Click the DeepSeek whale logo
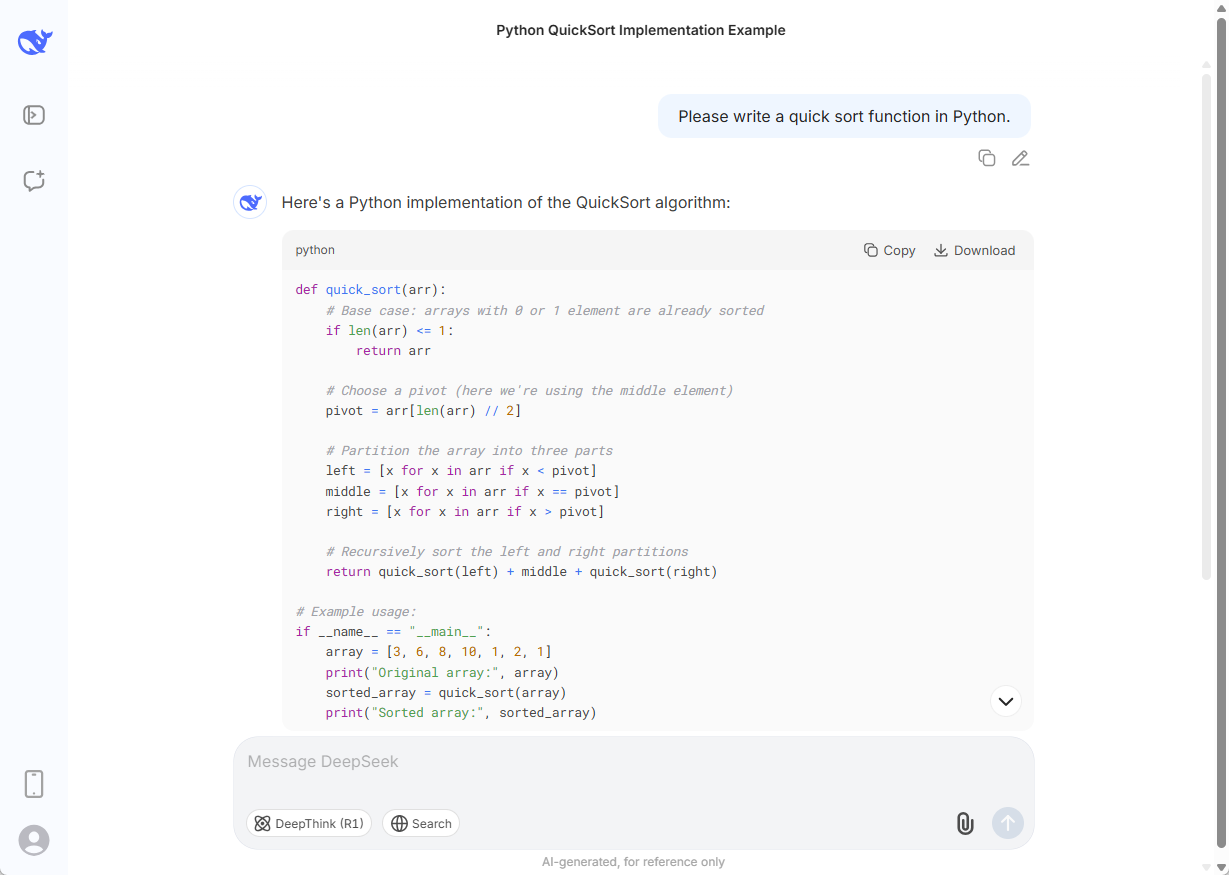Viewport: 1229px width, 875px height. tap(34, 41)
